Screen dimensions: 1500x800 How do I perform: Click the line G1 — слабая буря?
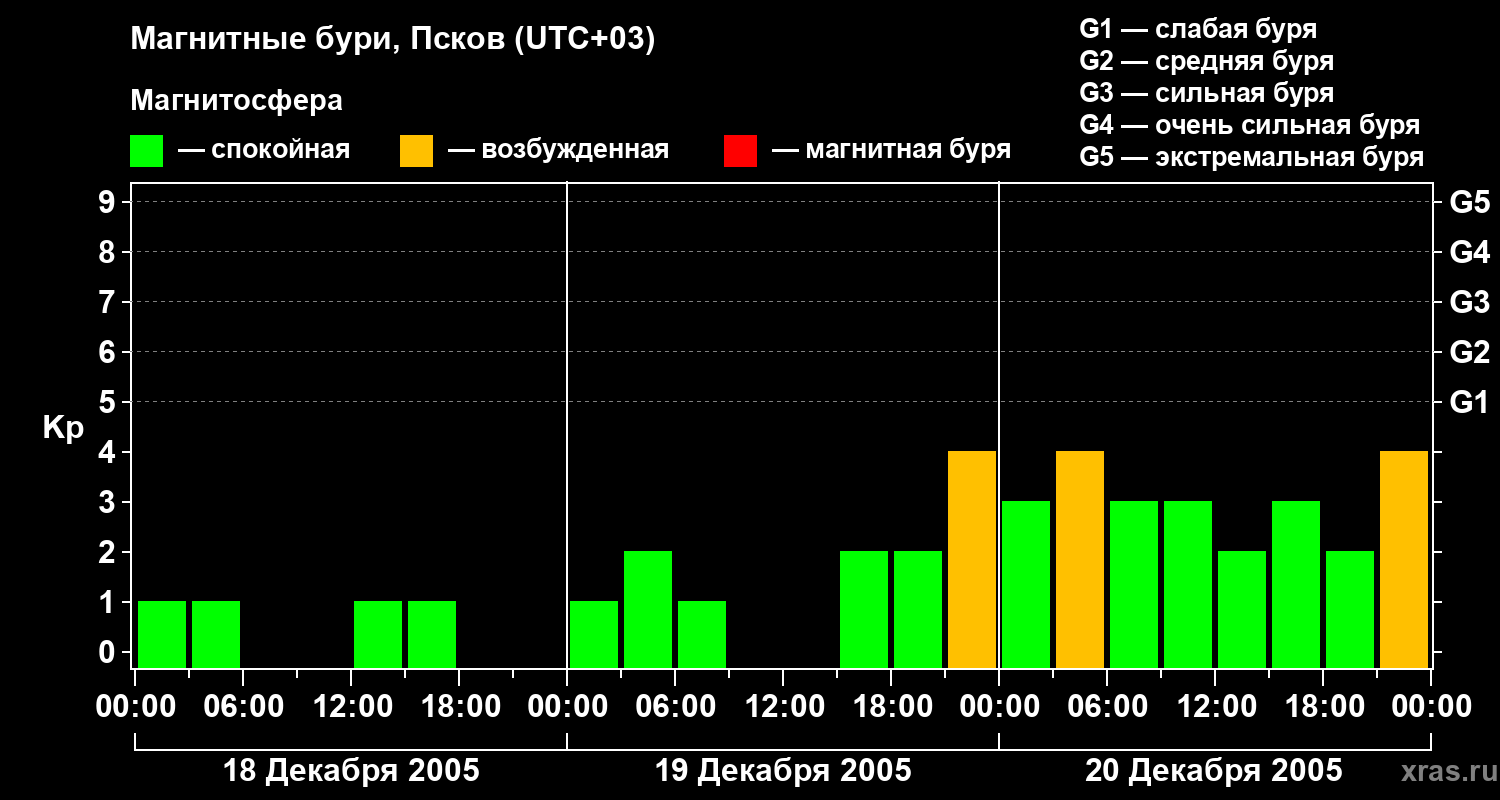pos(1198,29)
